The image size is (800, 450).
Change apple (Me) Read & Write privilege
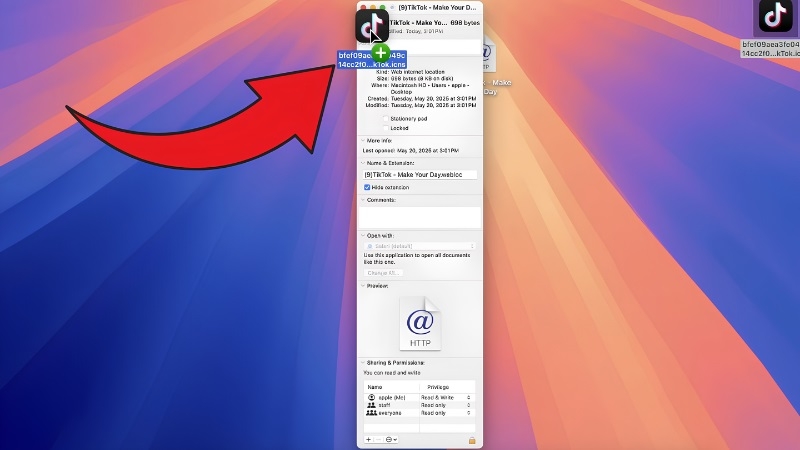tap(445, 397)
